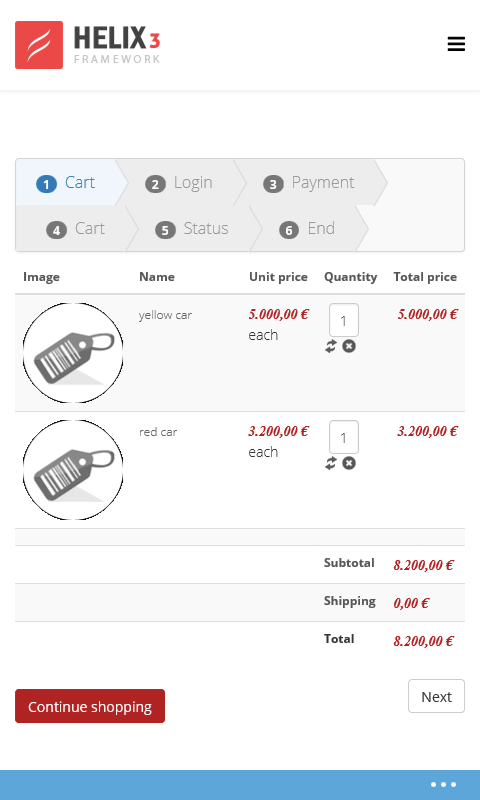Click the Continue shopping button

click(x=90, y=706)
